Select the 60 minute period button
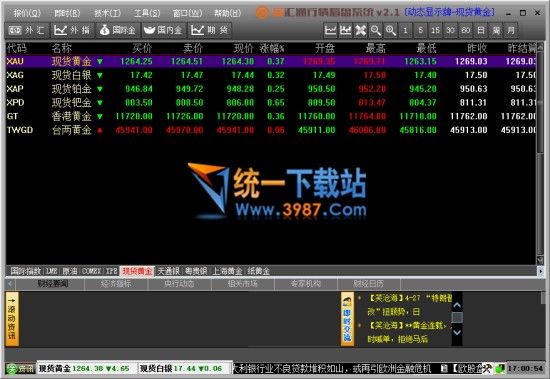Screen dimensions: 550x379 tap(465, 31)
